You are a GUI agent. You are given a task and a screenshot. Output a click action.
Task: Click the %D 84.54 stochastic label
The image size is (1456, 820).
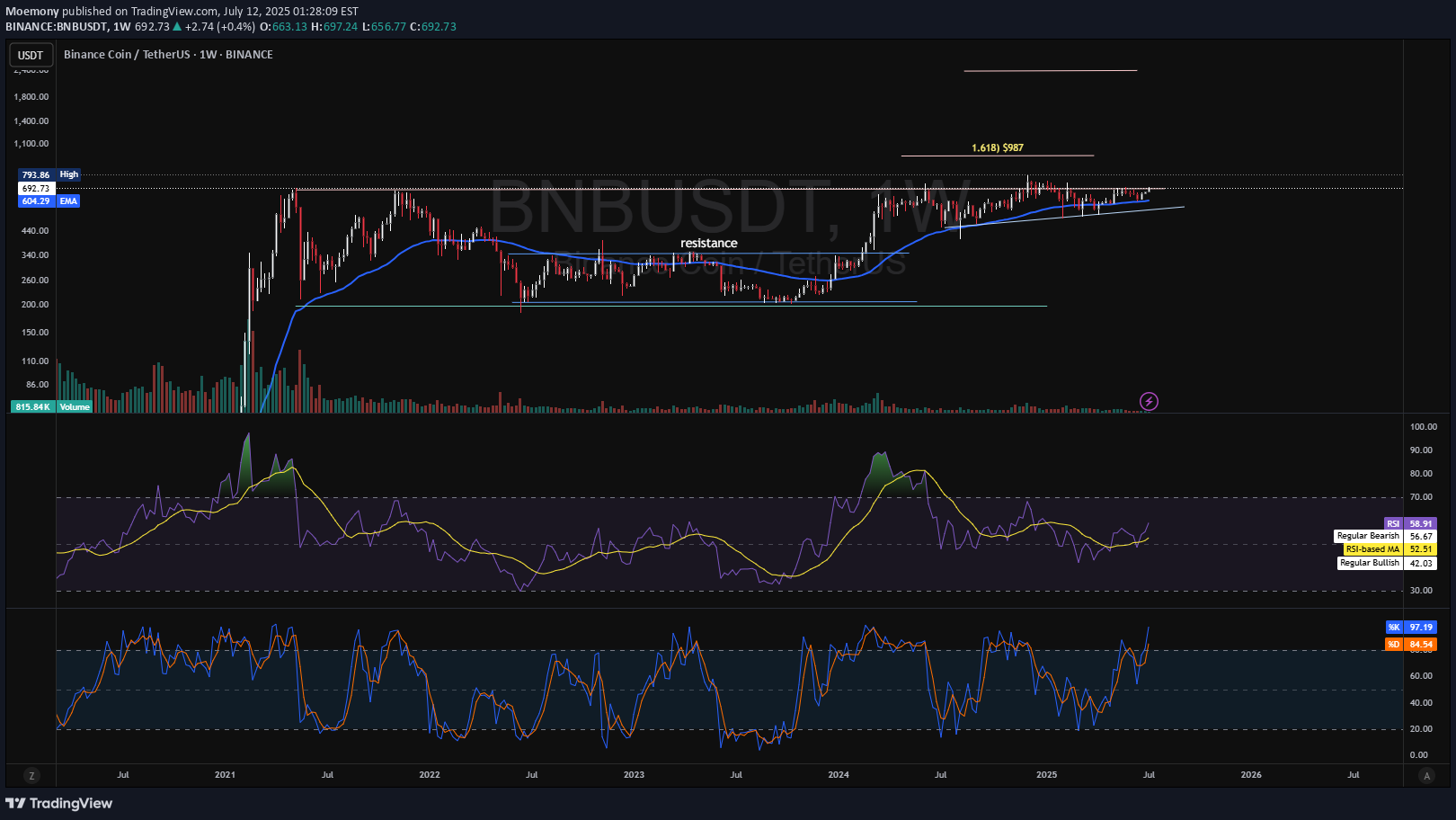[1411, 645]
